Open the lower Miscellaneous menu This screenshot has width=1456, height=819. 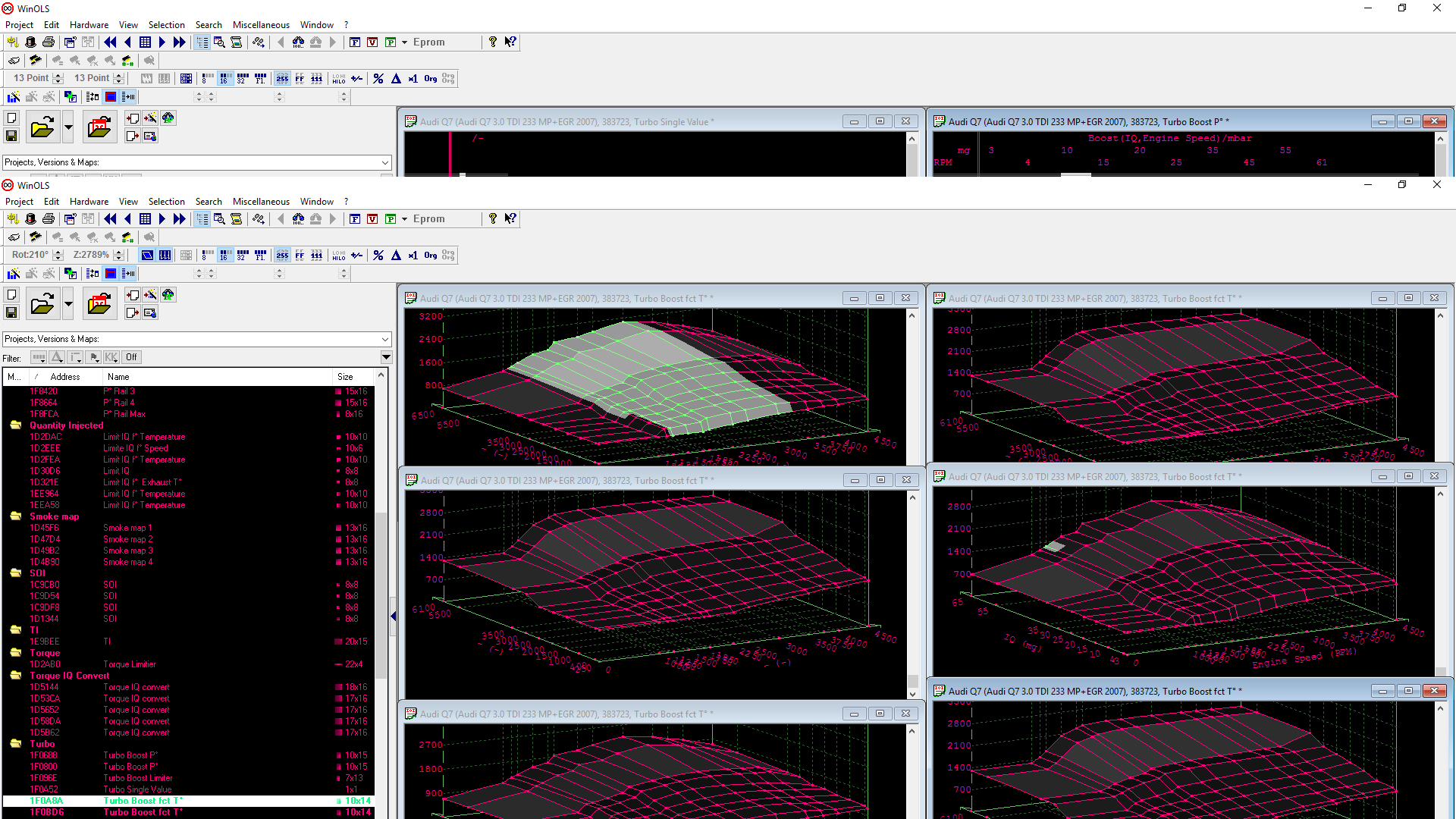coord(260,202)
